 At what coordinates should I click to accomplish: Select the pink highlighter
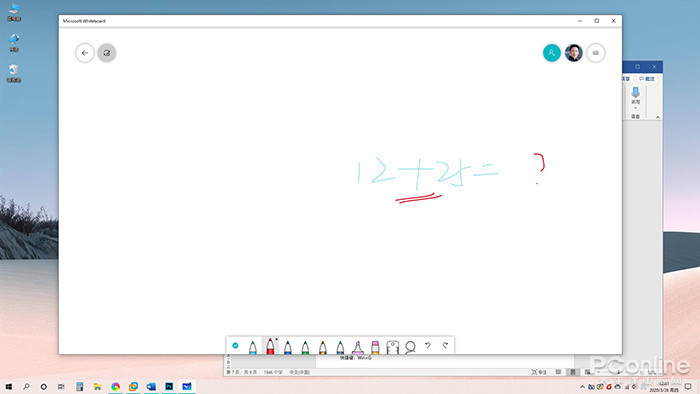[x=358, y=347]
